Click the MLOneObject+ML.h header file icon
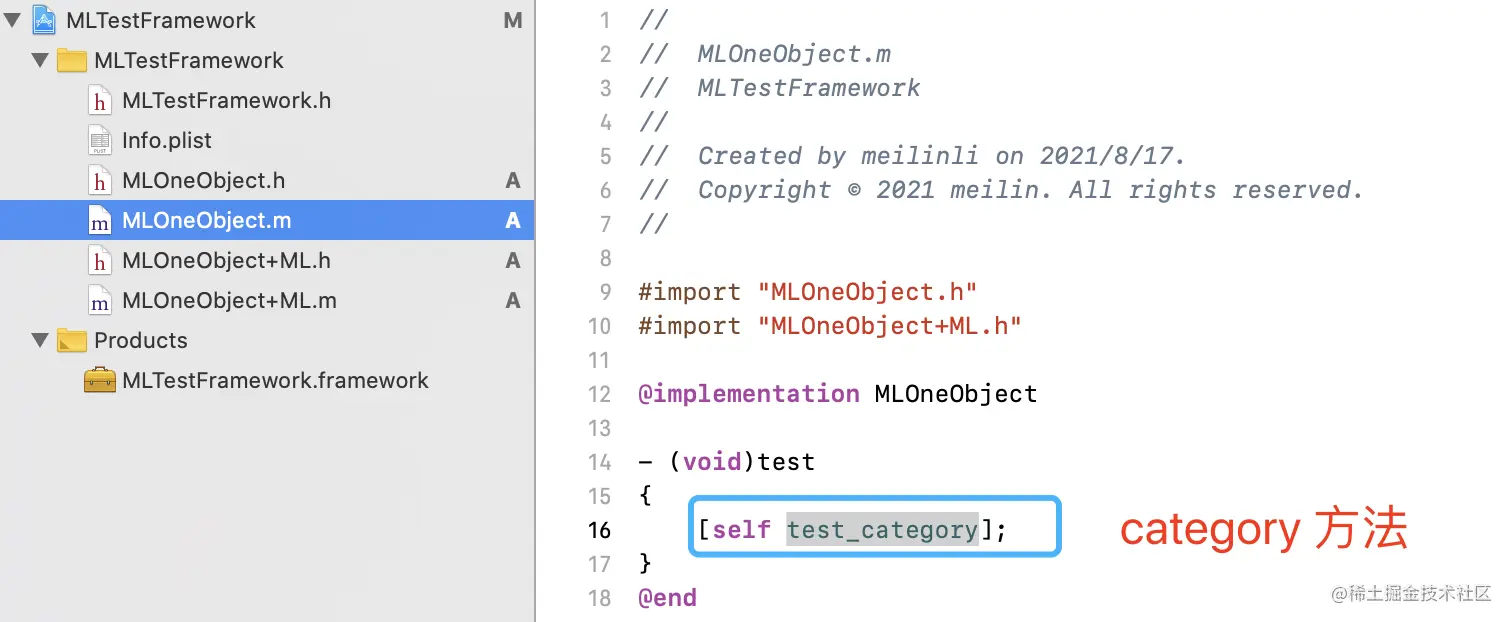Image resolution: width=1510 pixels, height=622 pixels. click(x=100, y=260)
